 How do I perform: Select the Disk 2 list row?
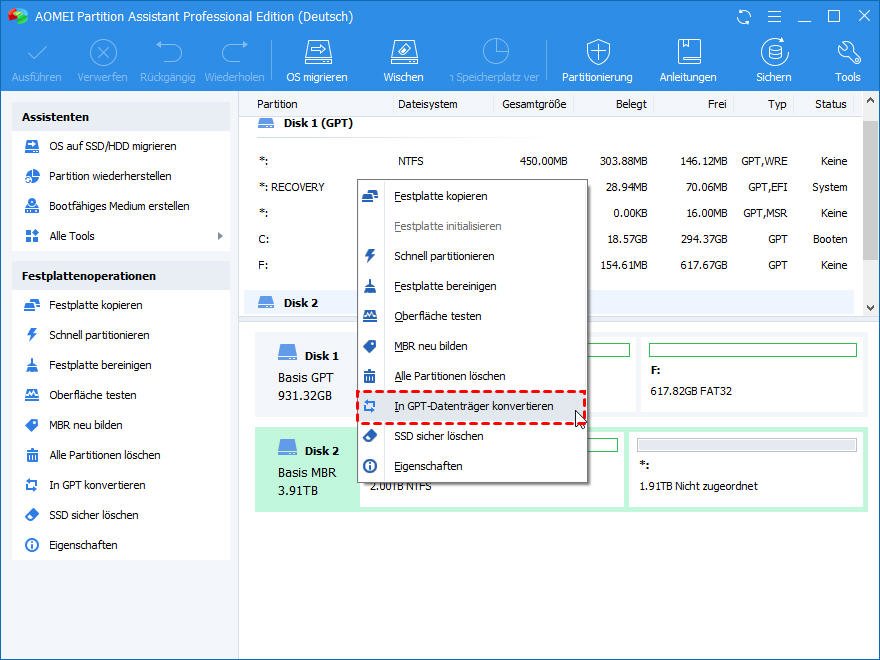click(549, 303)
